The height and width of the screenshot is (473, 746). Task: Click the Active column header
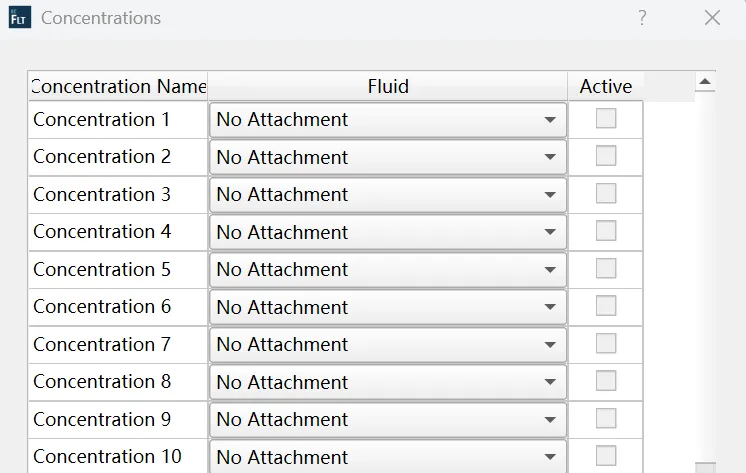pos(606,86)
